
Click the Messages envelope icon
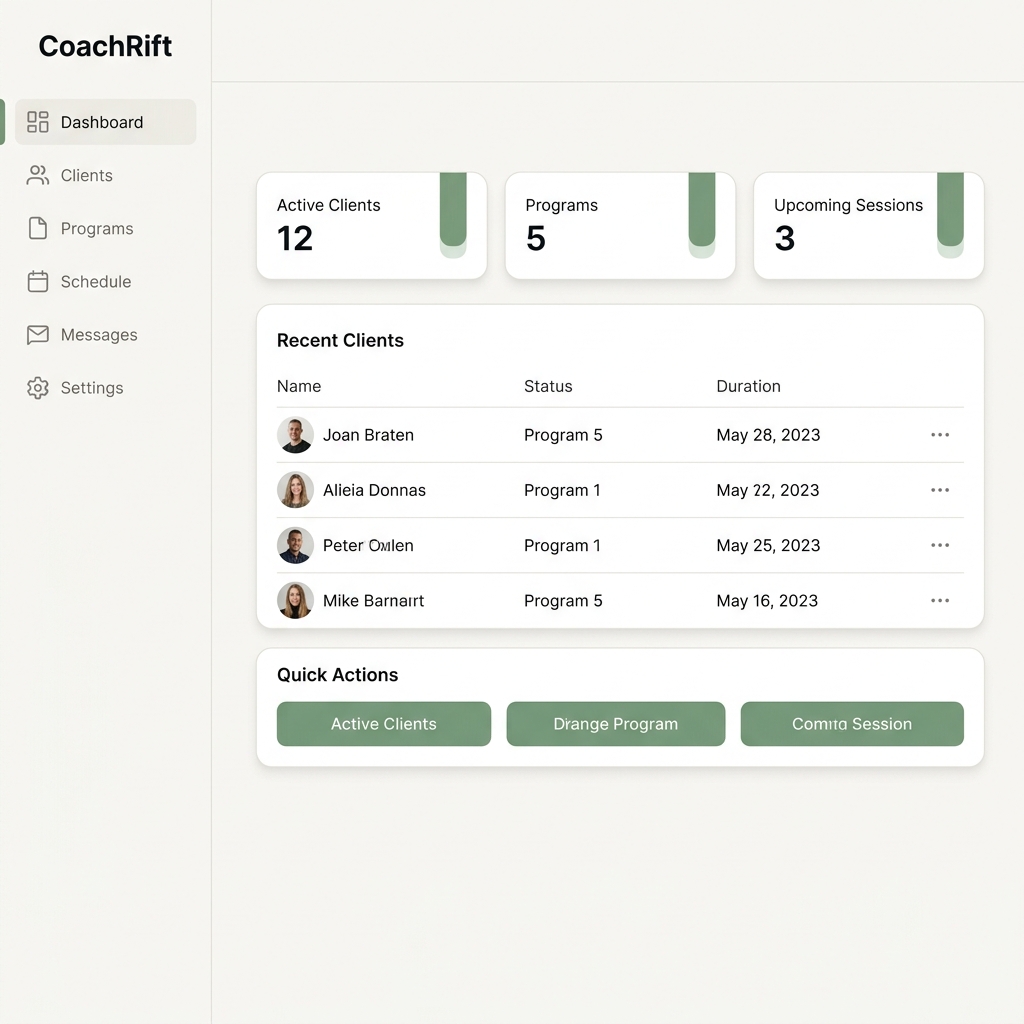(38, 334)
